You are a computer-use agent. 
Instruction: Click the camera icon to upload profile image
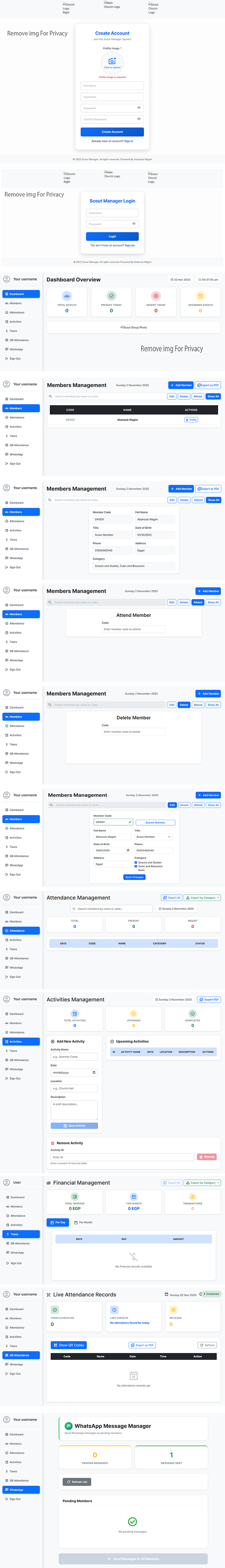click(x=112, y=61)
